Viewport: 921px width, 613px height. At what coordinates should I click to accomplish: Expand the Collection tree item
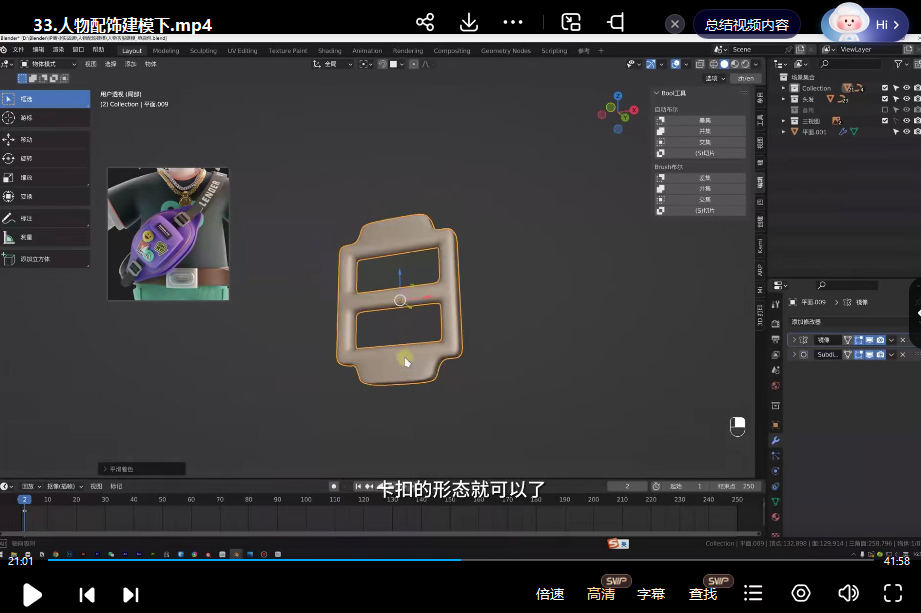tap(784, 88)
